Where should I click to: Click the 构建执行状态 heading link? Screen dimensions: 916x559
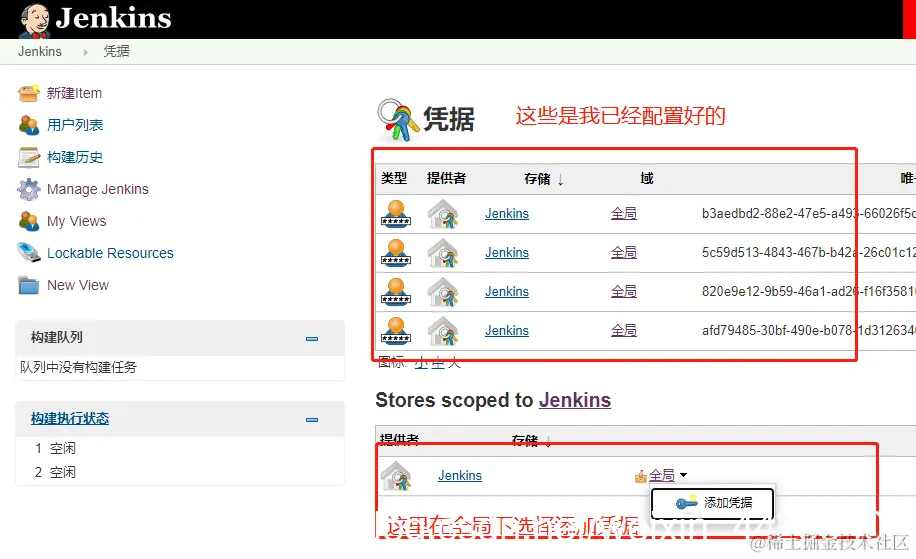pos(70,418)
